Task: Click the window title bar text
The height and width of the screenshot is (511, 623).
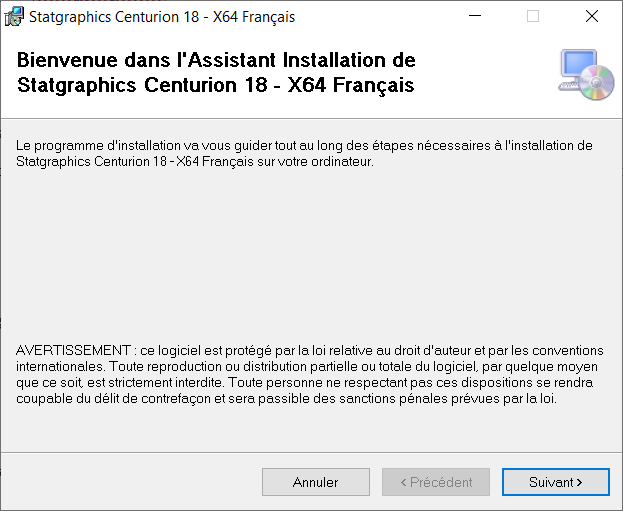Action: 162,17
